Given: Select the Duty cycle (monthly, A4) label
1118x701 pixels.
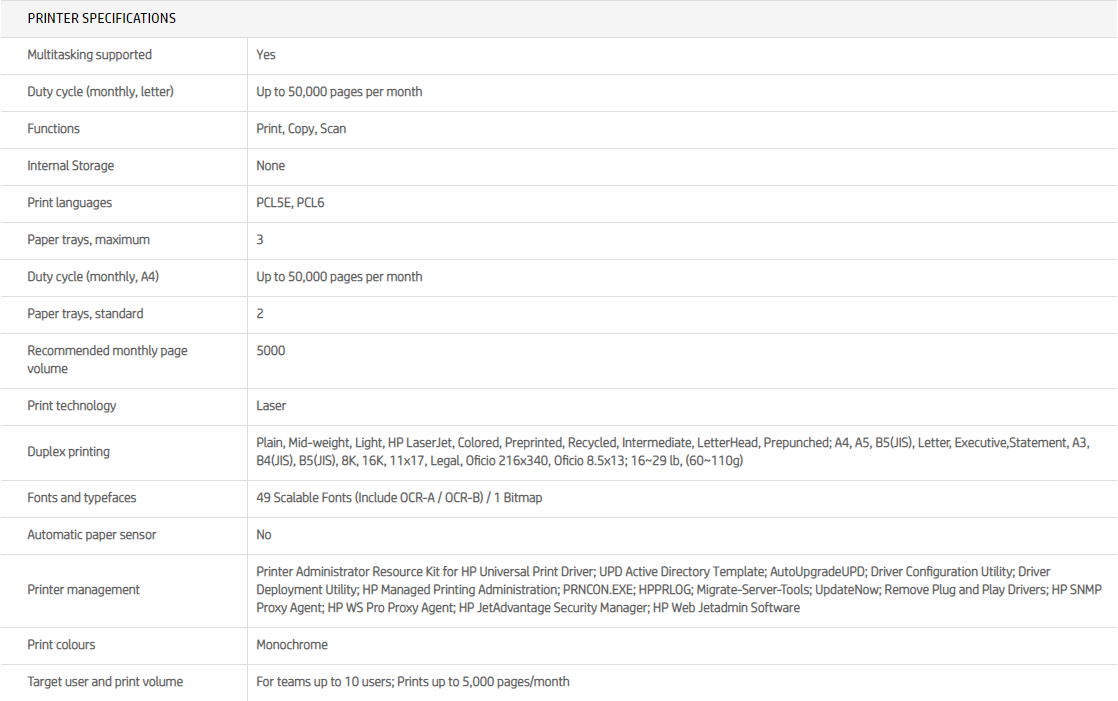Looking at the screenshot, I should 92,277.
